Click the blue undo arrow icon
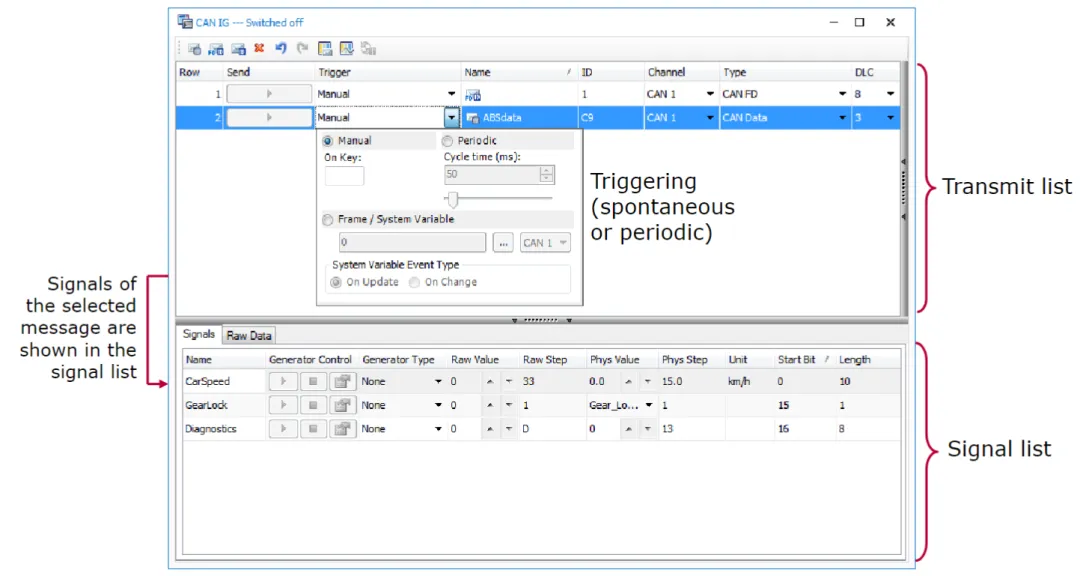The image size is (1080, 576). [280, 48]
